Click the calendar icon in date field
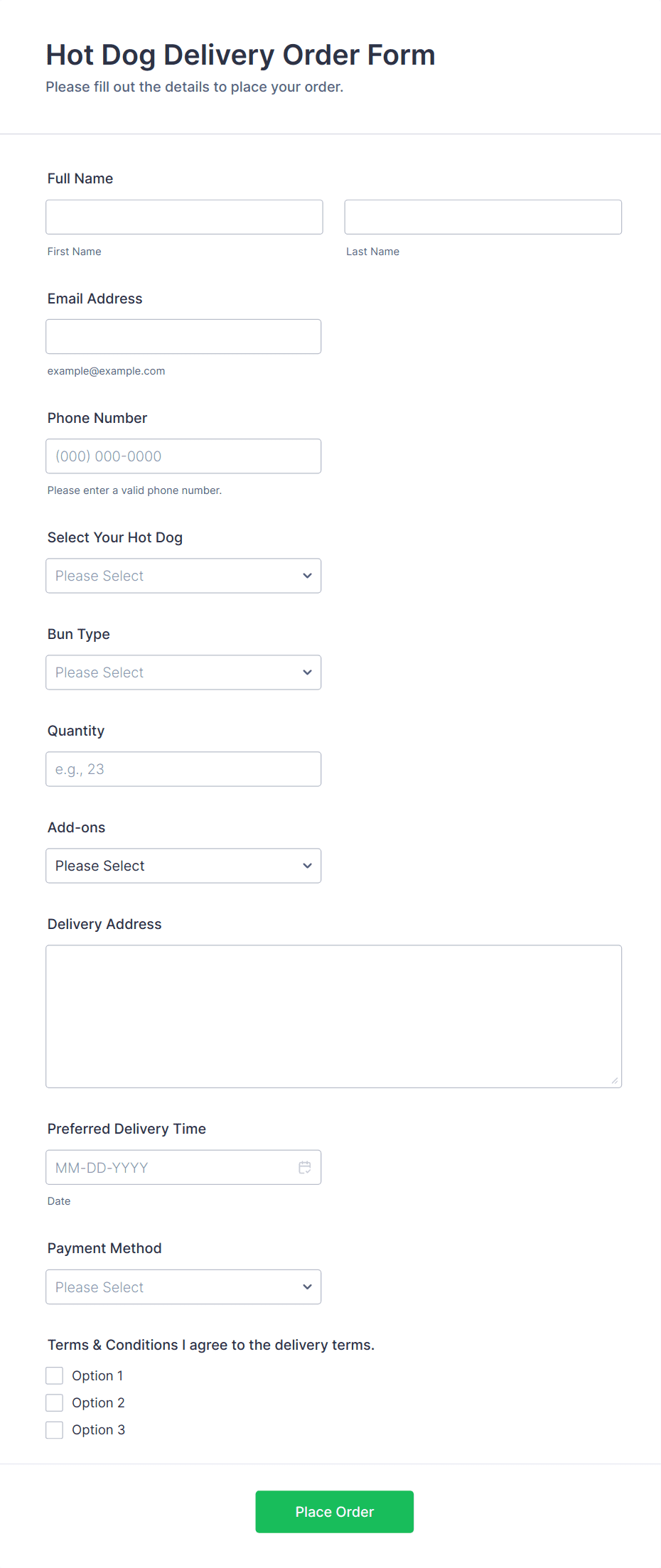This screenshot has width=661, height=1568. pyautogui.click(x=305, y=1167)
